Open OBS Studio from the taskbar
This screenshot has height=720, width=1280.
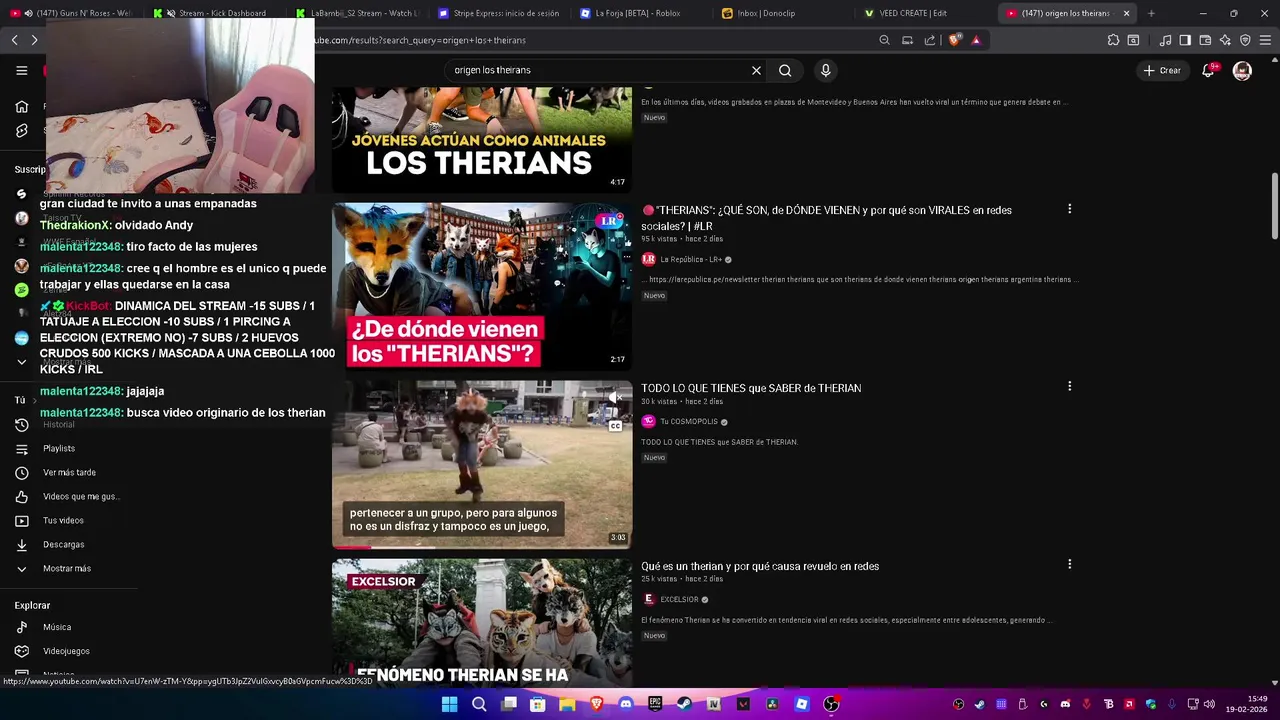point(831,704)
